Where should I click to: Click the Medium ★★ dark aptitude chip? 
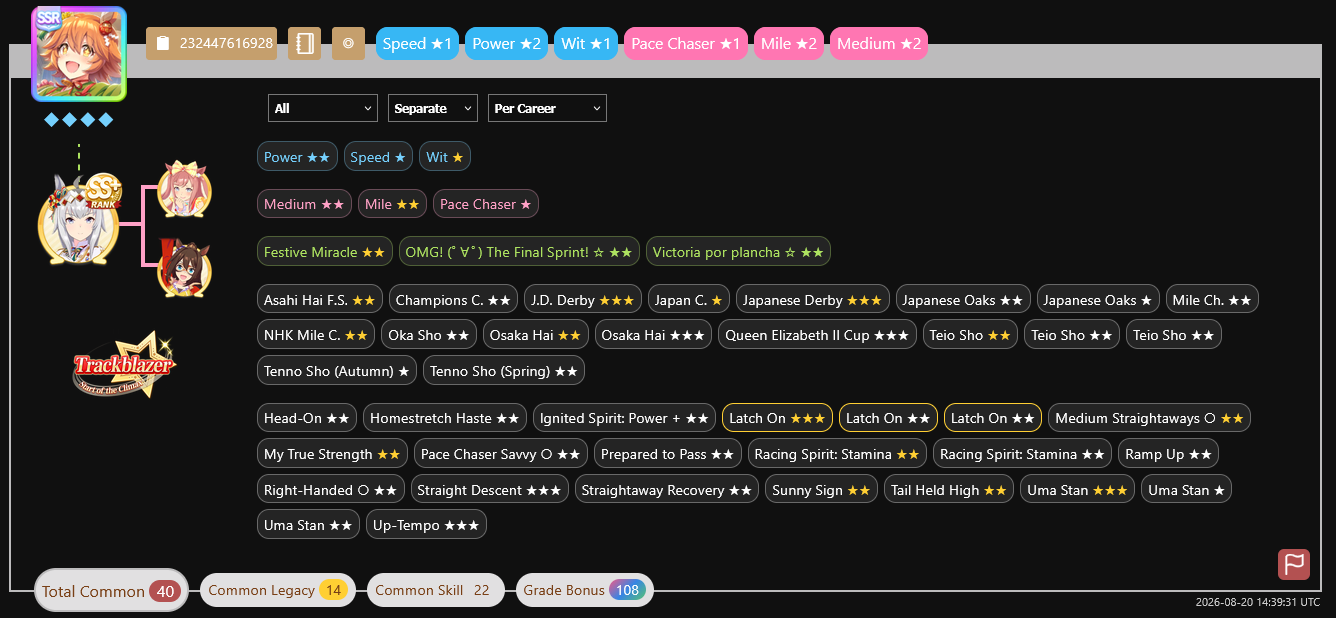(x=304, y=204)
